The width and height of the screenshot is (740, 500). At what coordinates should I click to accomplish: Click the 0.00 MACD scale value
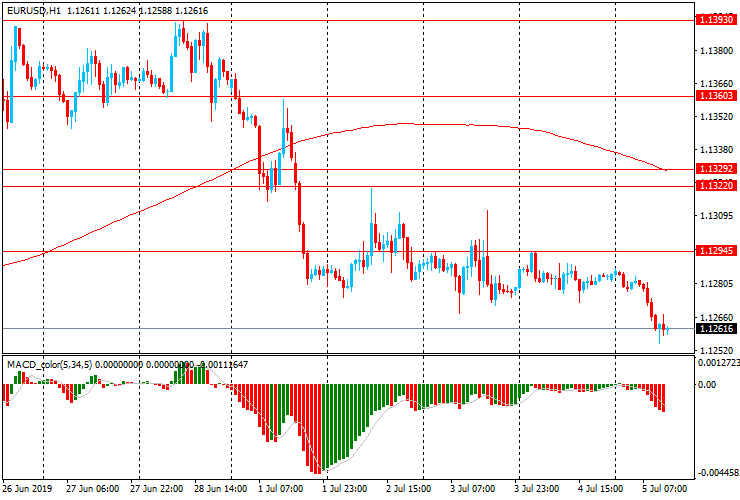coord(707,385)
